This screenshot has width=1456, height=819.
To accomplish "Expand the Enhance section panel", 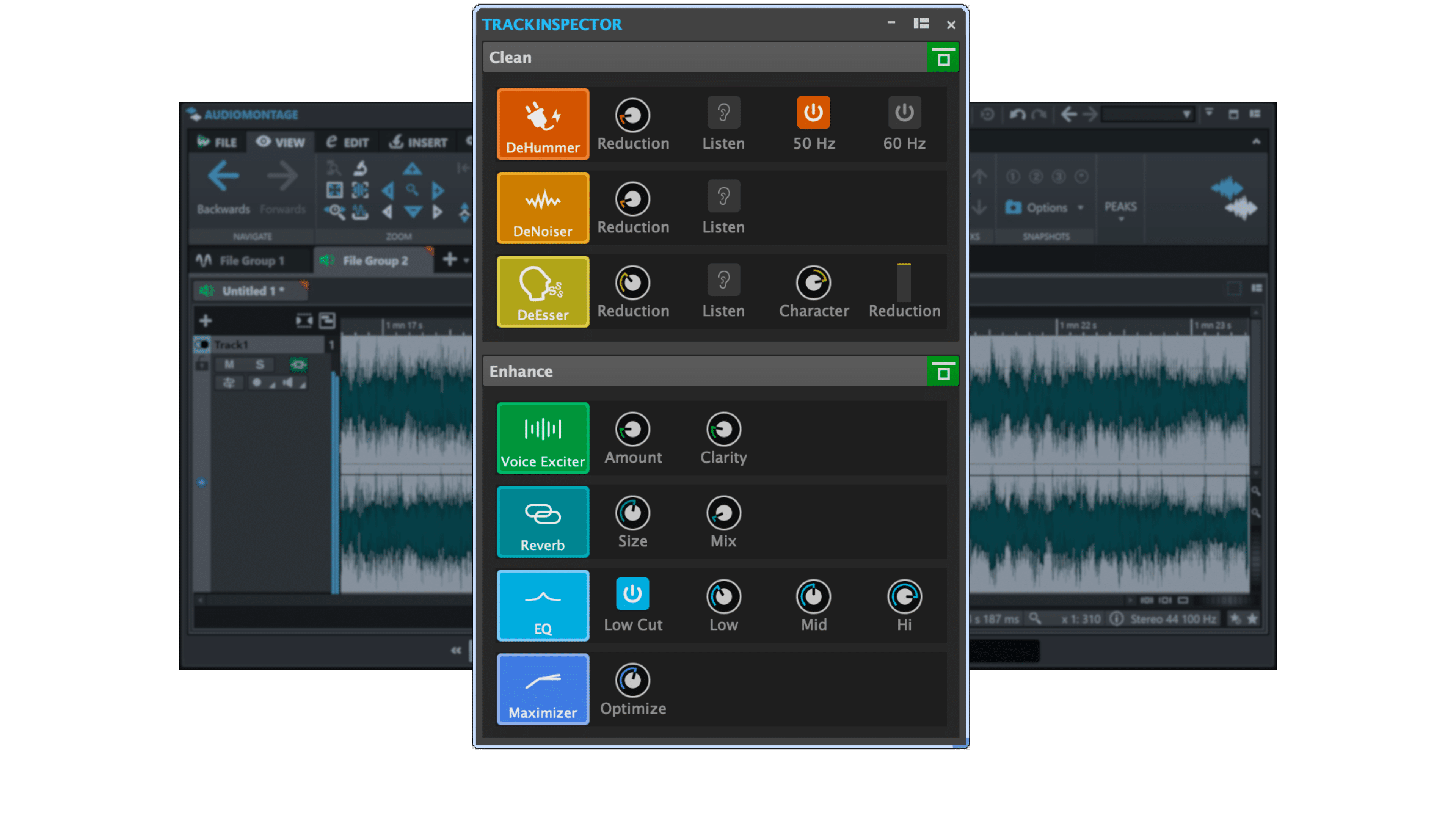I will point(941,371).
